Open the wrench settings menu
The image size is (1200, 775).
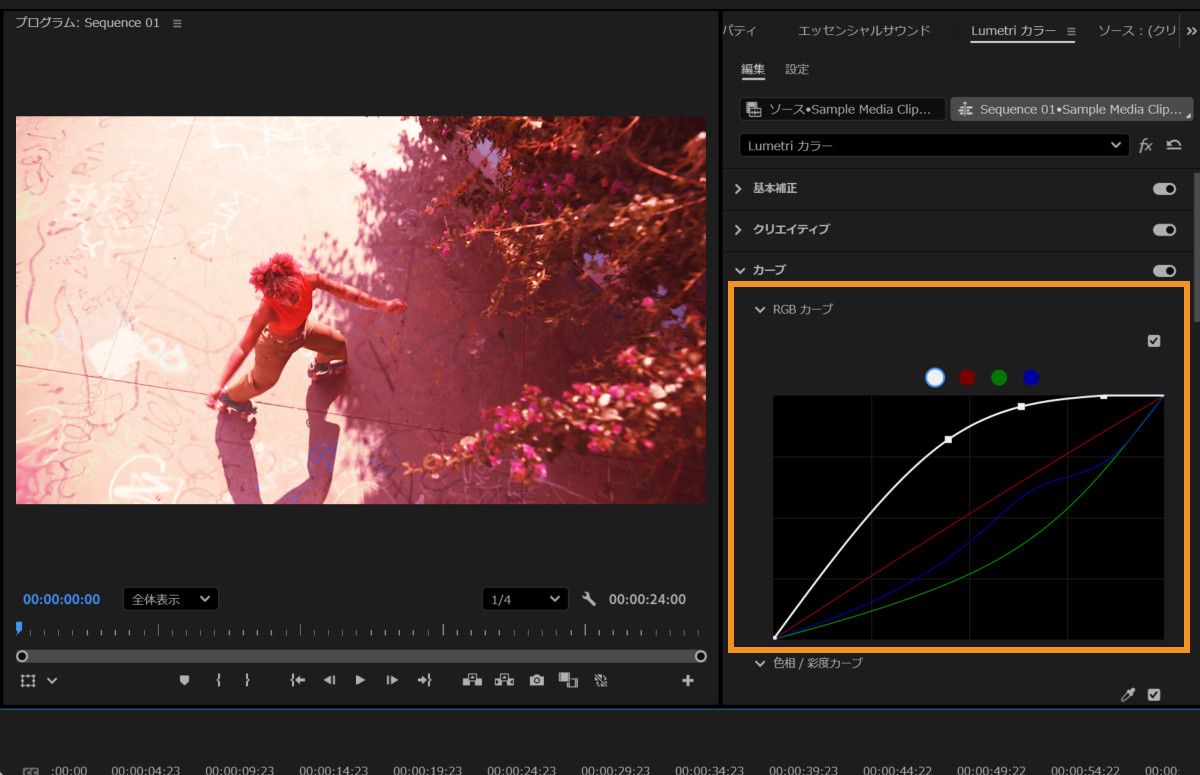(x=589, y=600)
